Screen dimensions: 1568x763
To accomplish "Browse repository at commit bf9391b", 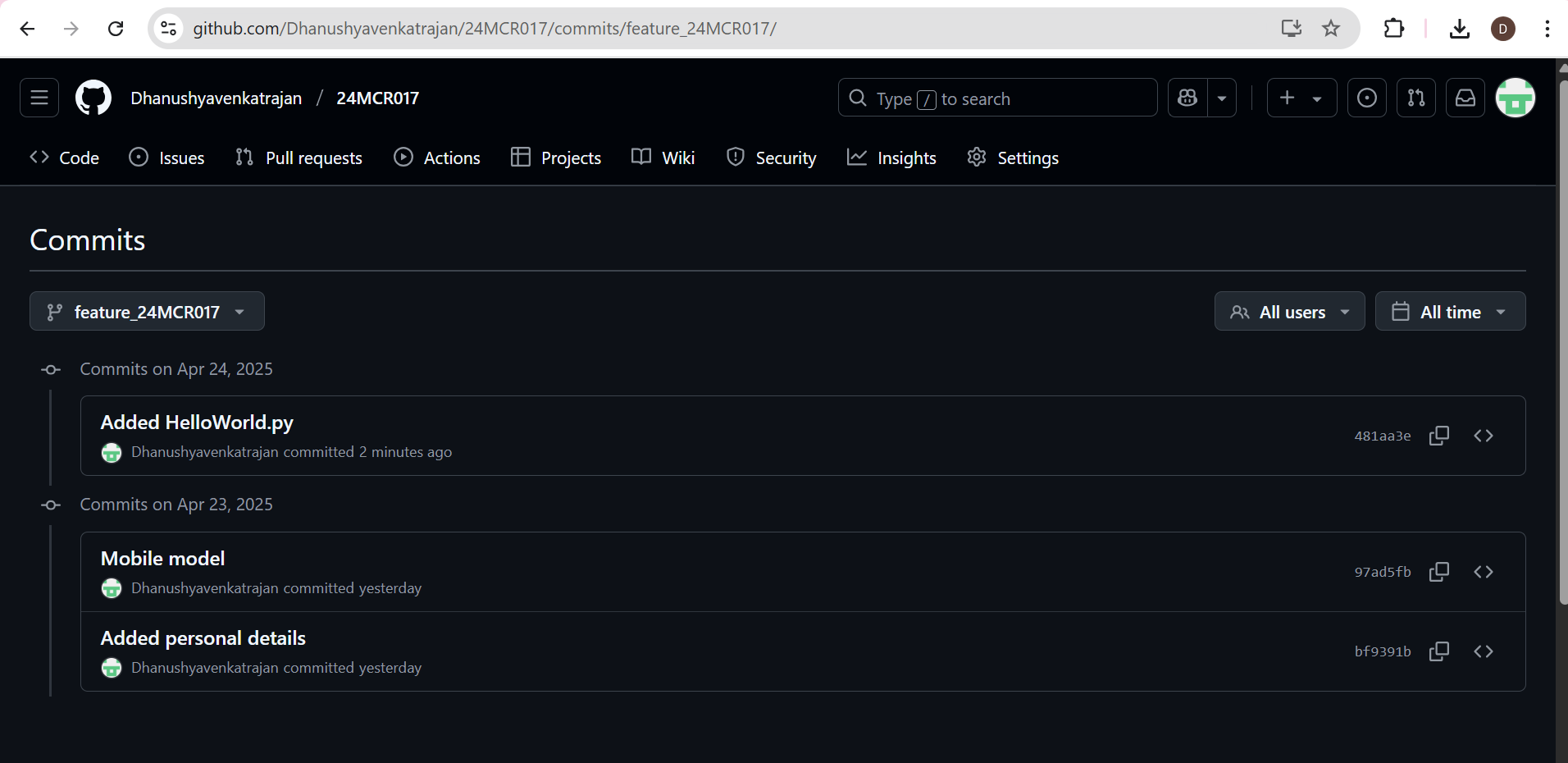I will 1484,651.
